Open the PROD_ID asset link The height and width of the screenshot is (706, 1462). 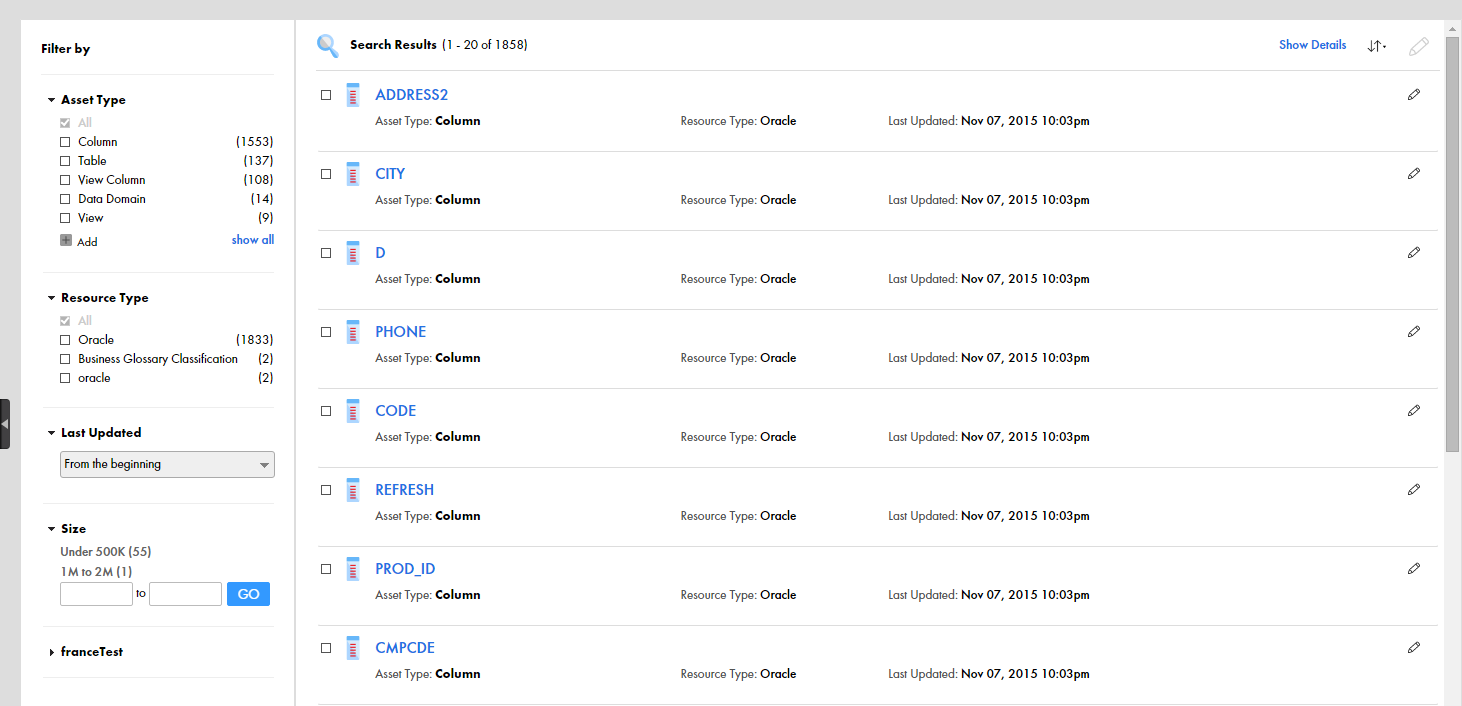(405, 569)
